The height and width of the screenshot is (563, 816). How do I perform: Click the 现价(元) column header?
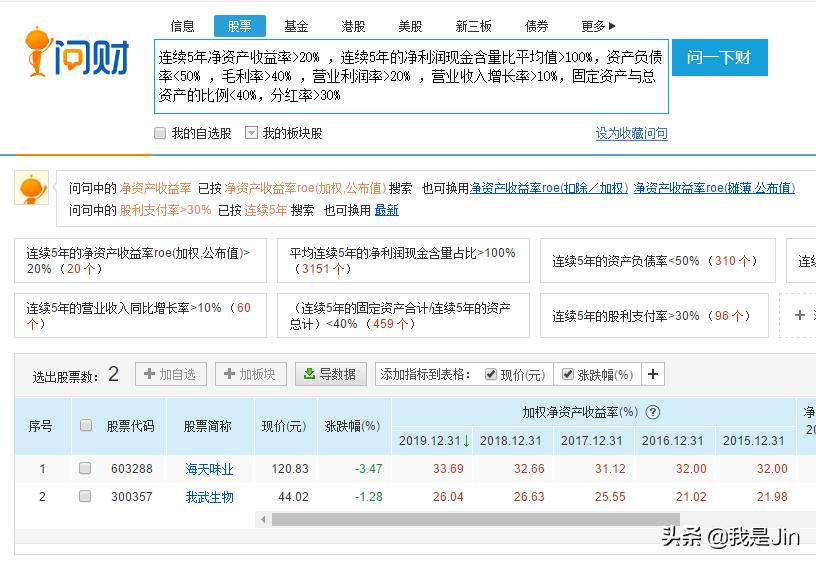[x=284, y=426]
